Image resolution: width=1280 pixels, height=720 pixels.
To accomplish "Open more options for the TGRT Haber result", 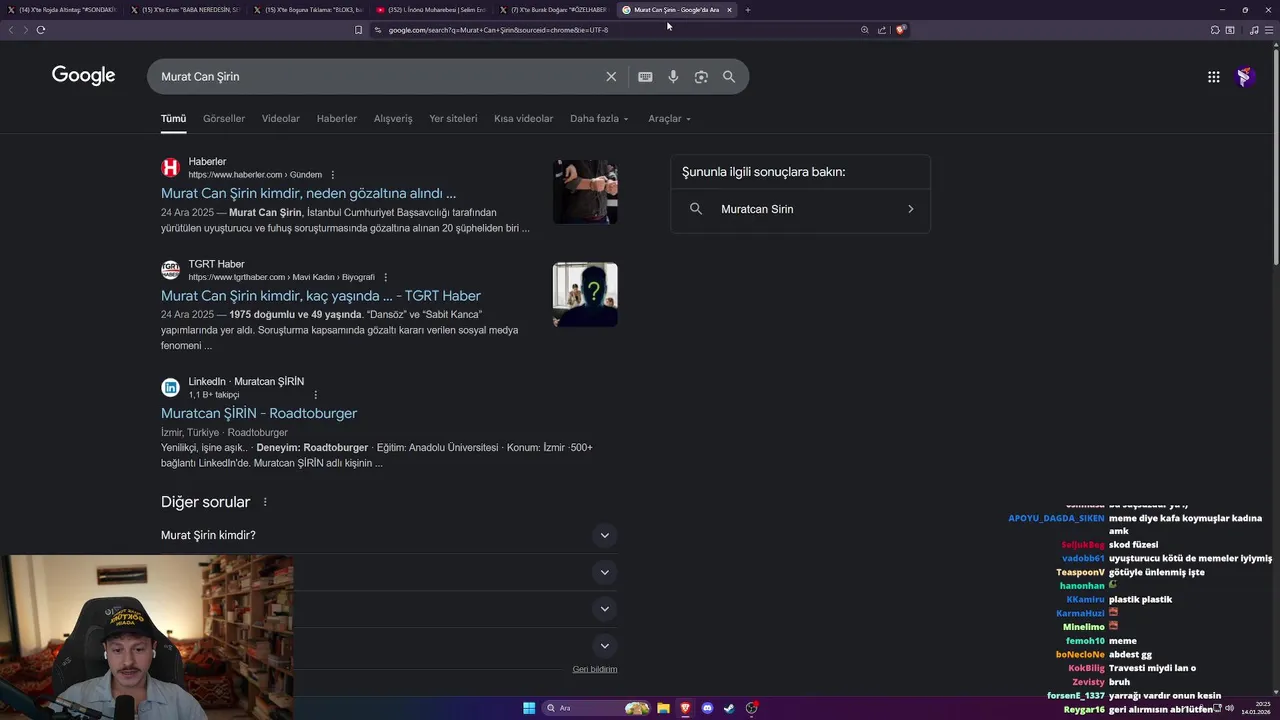I will tap(385, 278).
